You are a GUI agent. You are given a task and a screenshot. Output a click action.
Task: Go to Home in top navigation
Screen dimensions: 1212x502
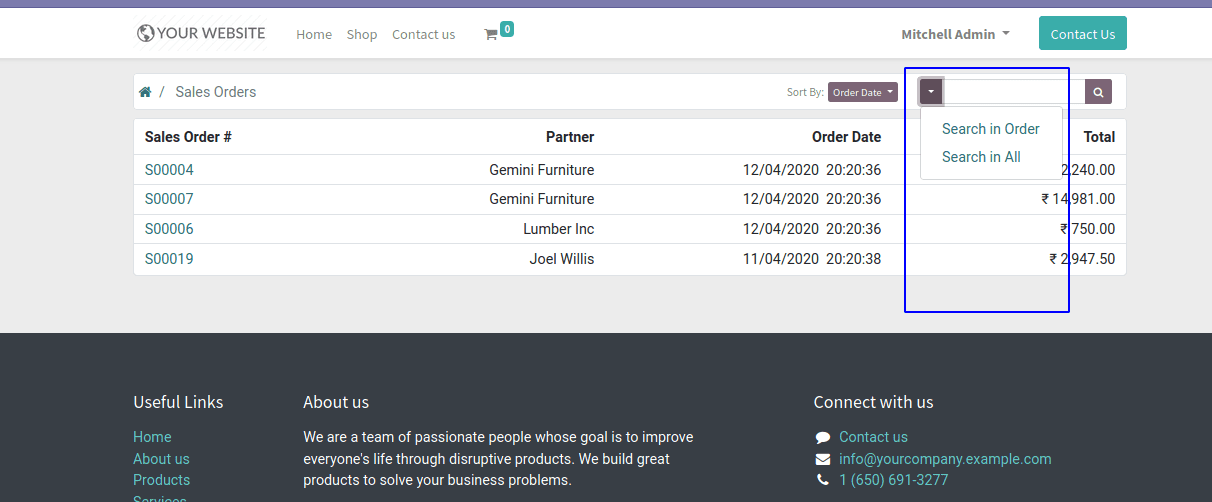(314, 34)
